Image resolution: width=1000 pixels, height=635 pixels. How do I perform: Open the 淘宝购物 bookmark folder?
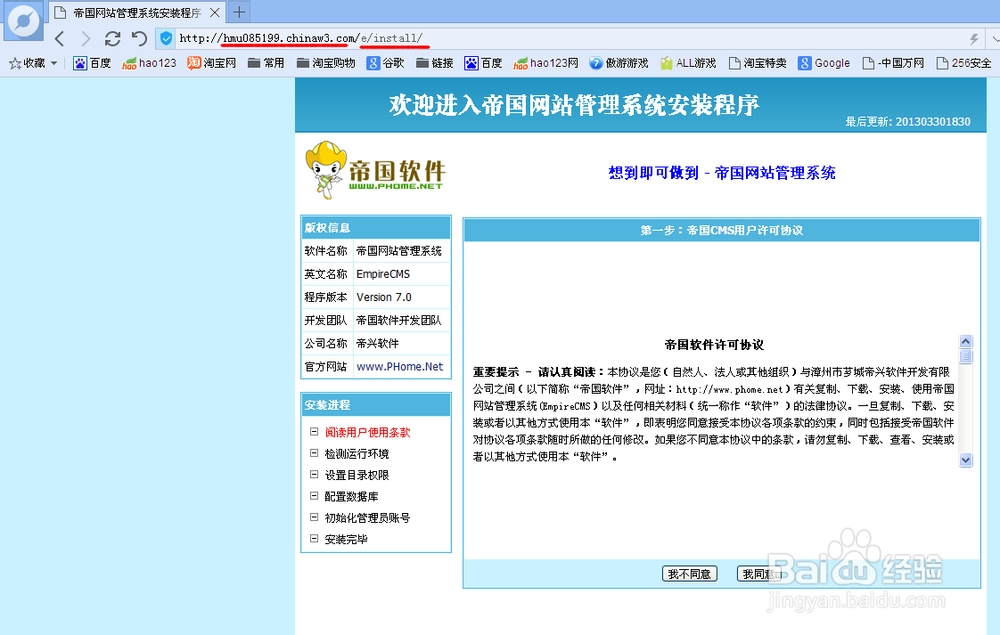(x=326, y=63)
